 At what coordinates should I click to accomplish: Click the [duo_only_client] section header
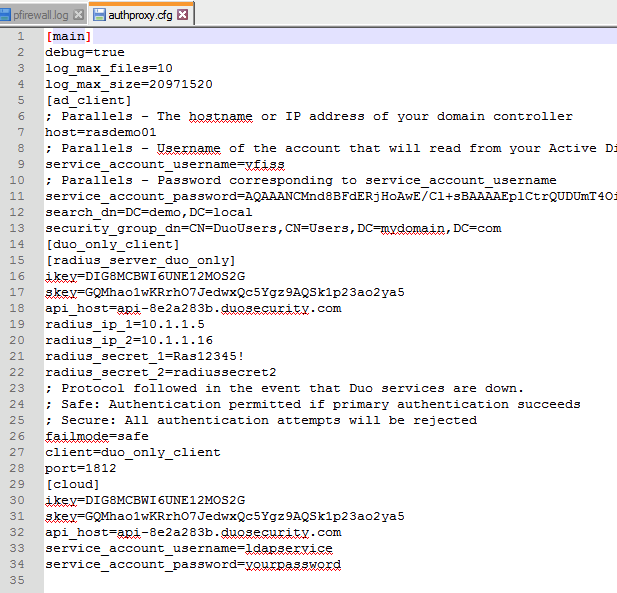[x=113, y=244]
